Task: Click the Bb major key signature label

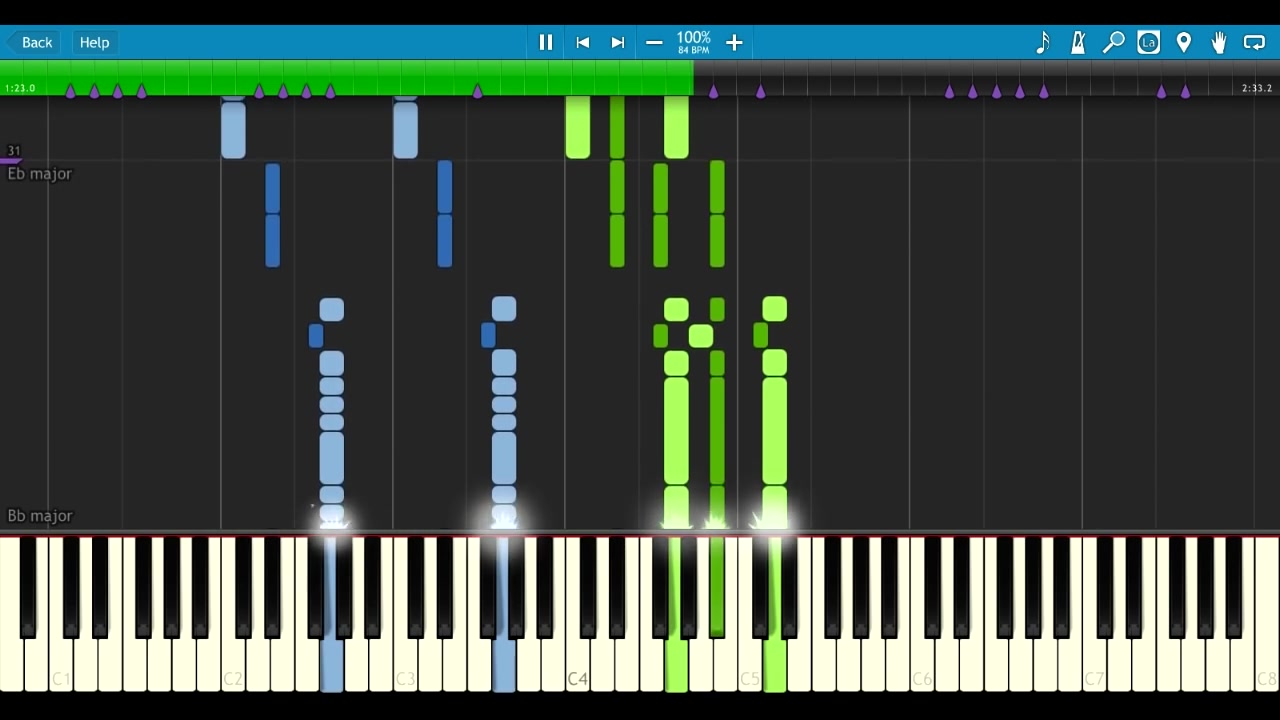Action: tap(40, 516)
